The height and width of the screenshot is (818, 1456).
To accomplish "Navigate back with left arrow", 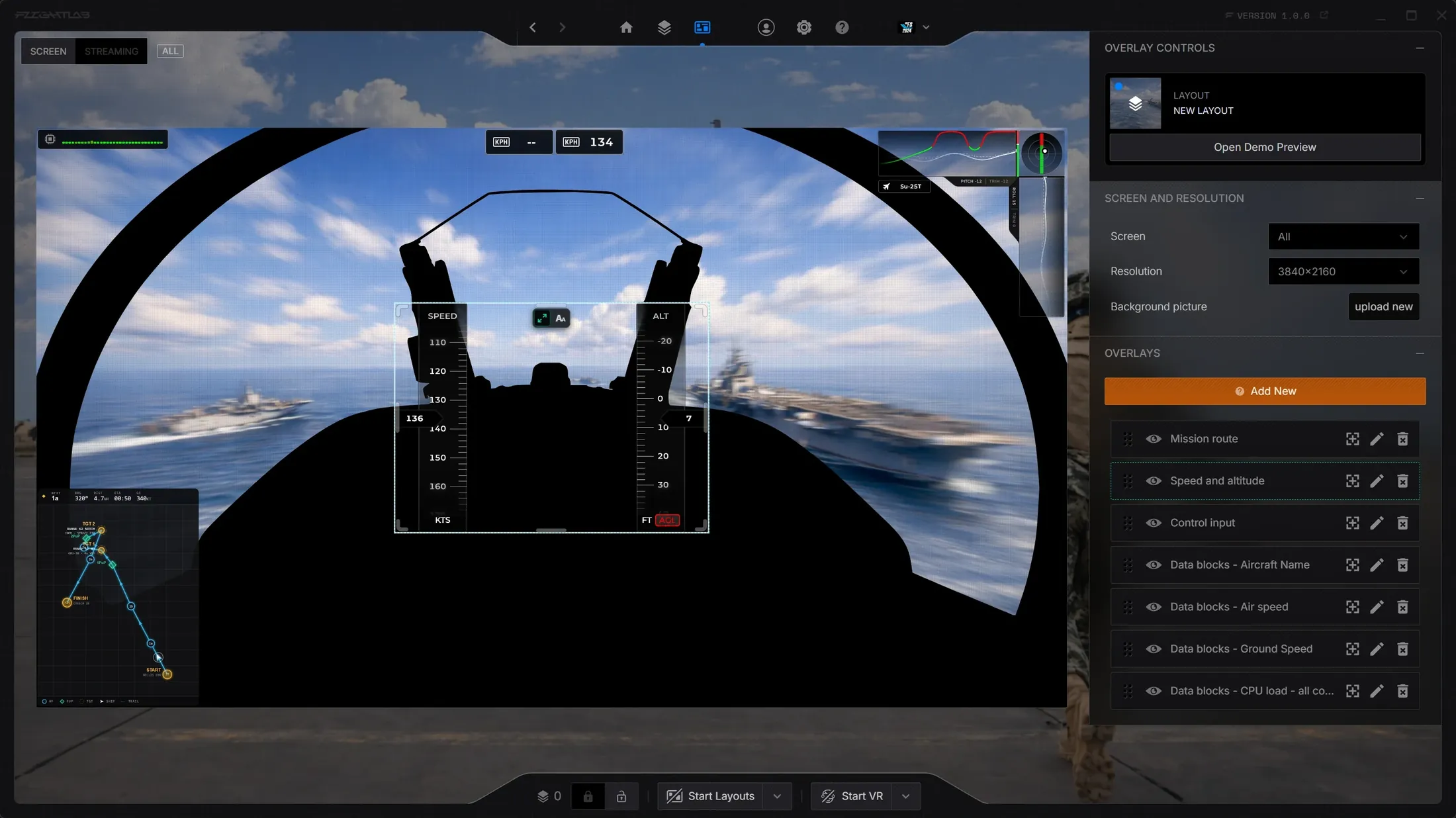I will coord(533,27).
